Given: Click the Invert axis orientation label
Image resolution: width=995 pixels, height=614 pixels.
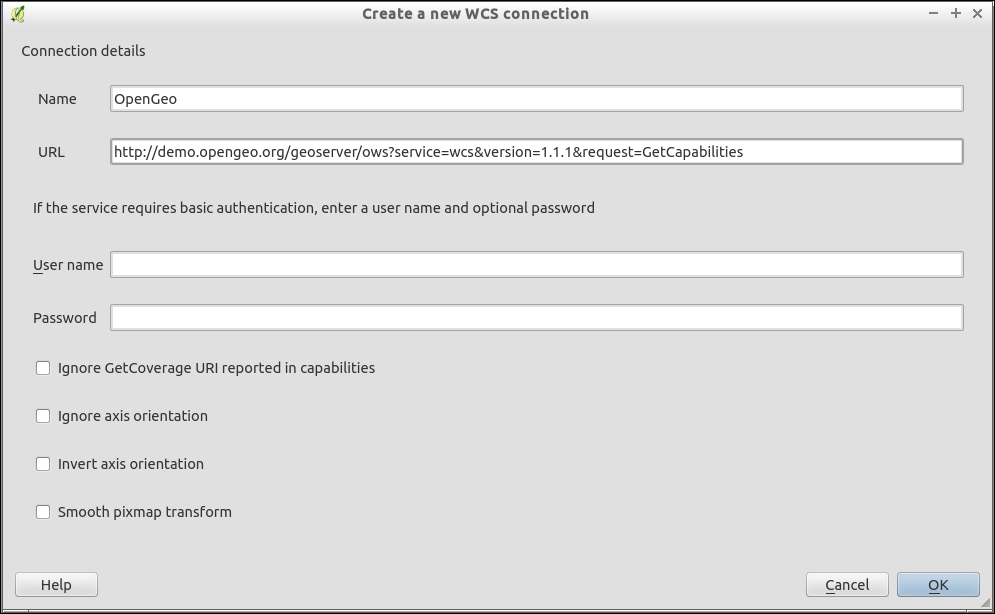Looking at the screenshot, I should 131,464.
